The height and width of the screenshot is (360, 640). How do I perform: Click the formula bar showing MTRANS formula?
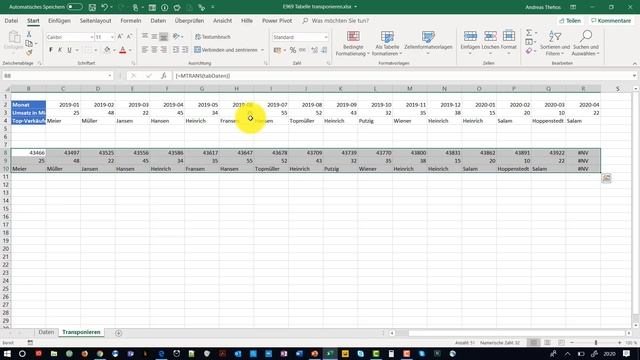click(x=402, y=76)
